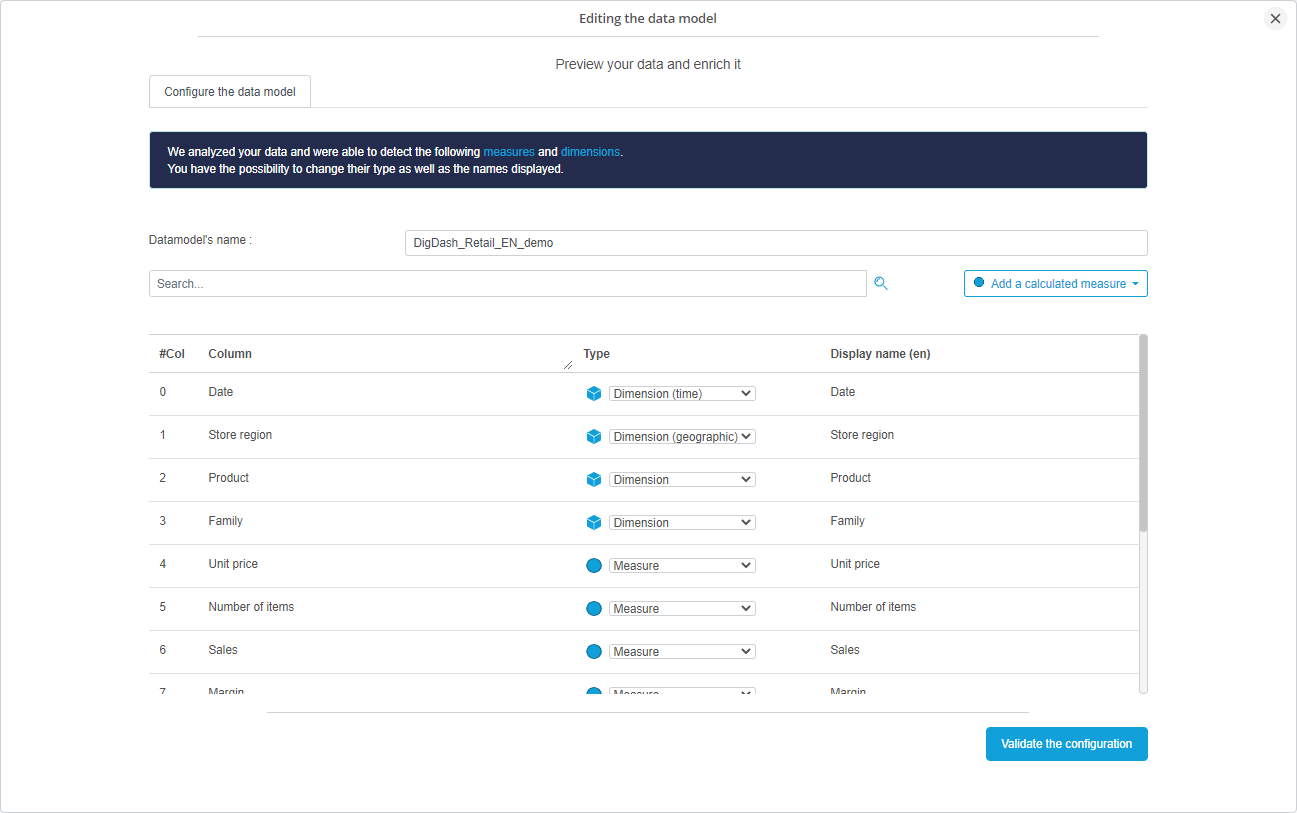Image resolution: width=1297 pixels, height=813 pixels.
Task: Click into the Search field
Action: click(x=507, y=284)
